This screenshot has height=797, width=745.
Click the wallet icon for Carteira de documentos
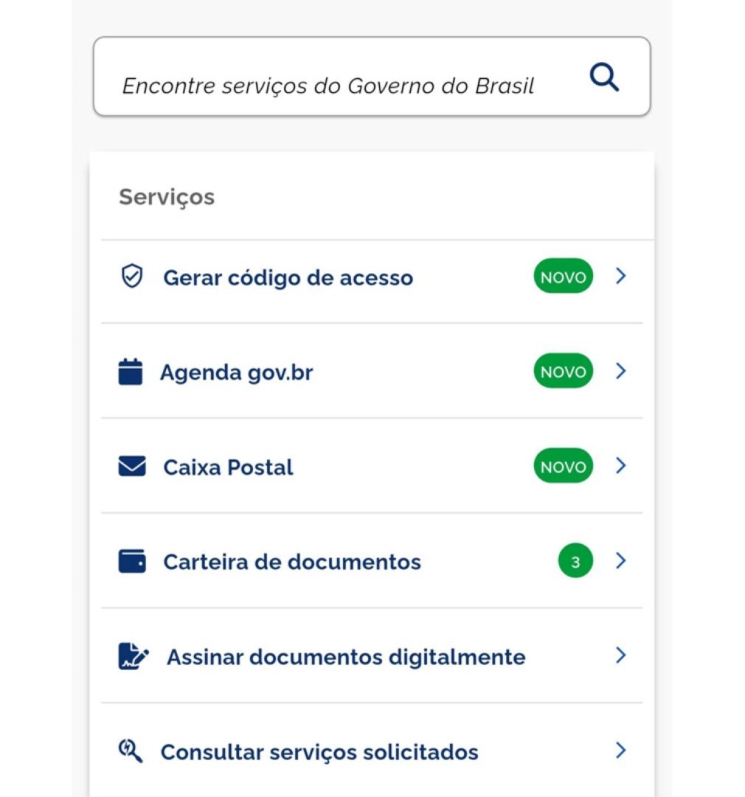132,561
